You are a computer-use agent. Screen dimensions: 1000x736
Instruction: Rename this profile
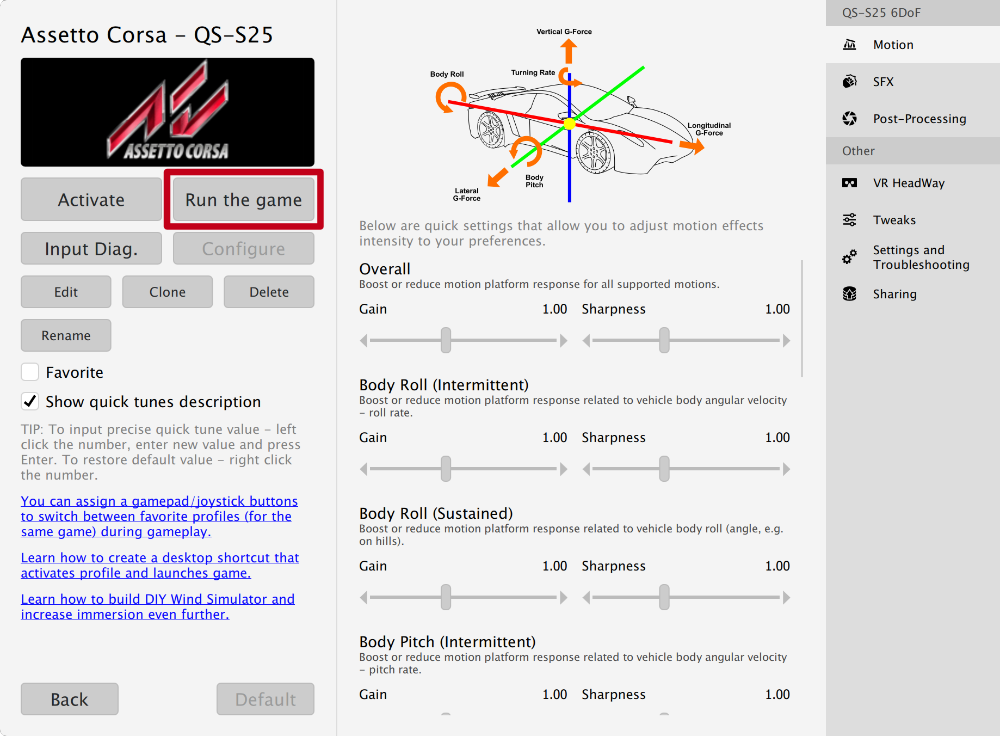(x=66, y=335)
